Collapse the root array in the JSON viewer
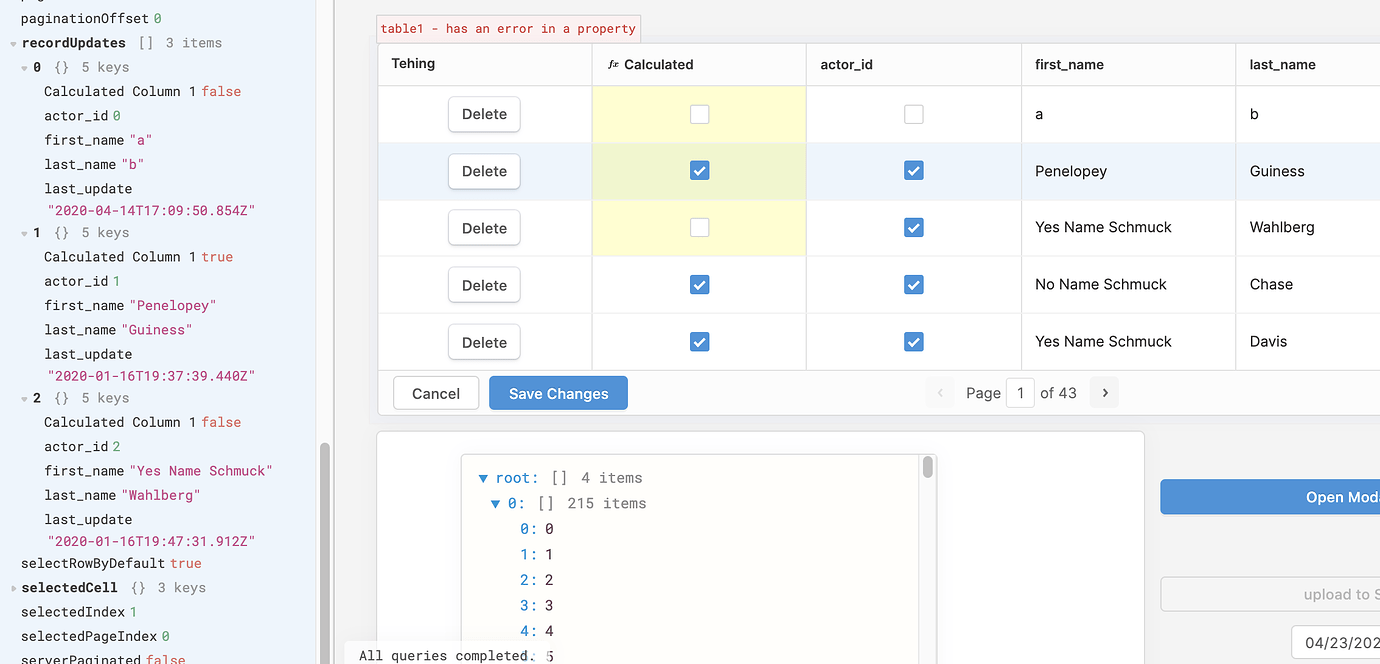This screenshot has height=664, width=1380. (483, 477)
